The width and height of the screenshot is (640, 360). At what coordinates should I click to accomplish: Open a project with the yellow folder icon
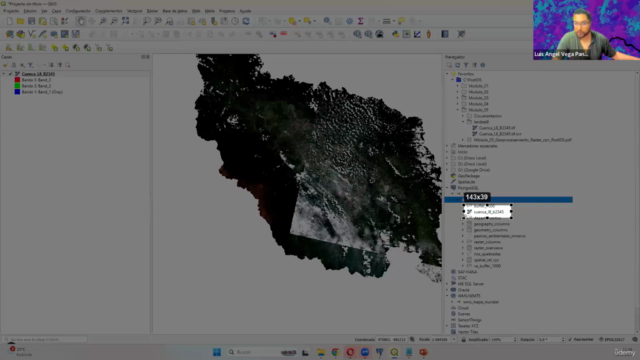coord(20,21)
